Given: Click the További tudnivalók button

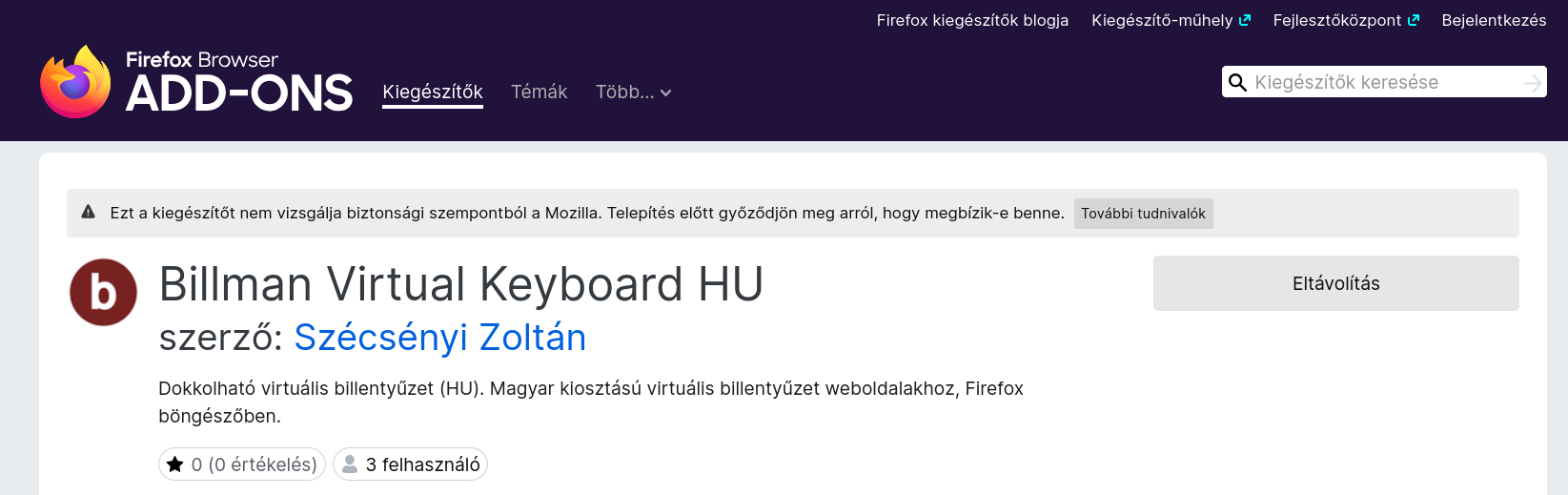Looking at the screenshot, I should pyautogui.click(x=1143, y=214).
